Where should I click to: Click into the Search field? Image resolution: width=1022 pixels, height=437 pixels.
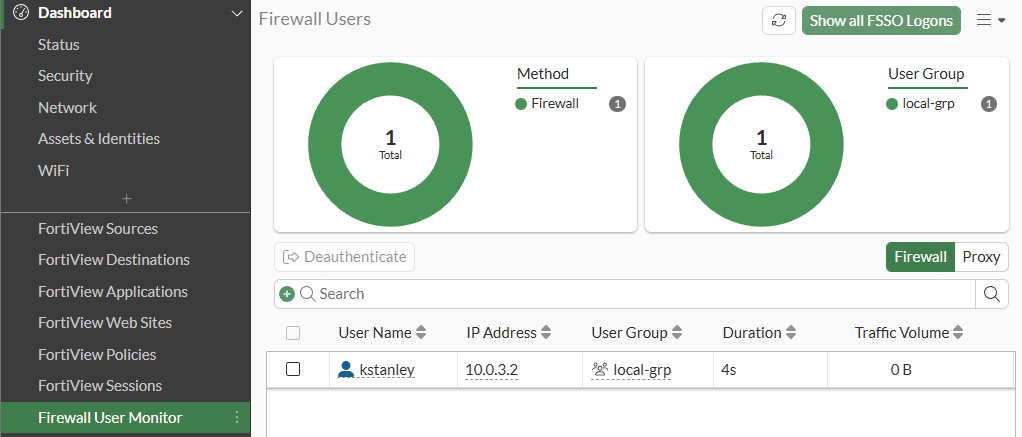pyautogui.click(x=637, y=294)
